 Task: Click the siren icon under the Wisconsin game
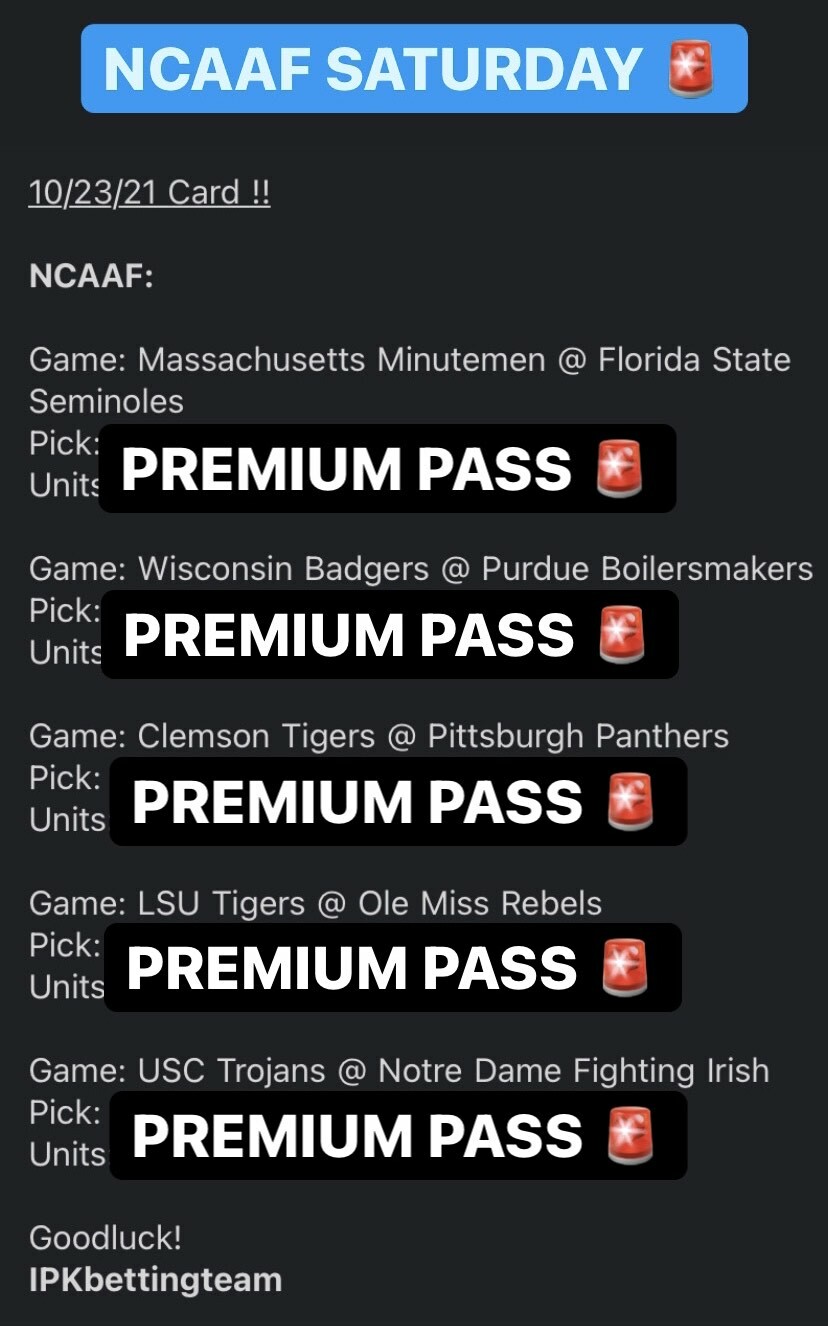pyautogui.click(x=622, y=635)
